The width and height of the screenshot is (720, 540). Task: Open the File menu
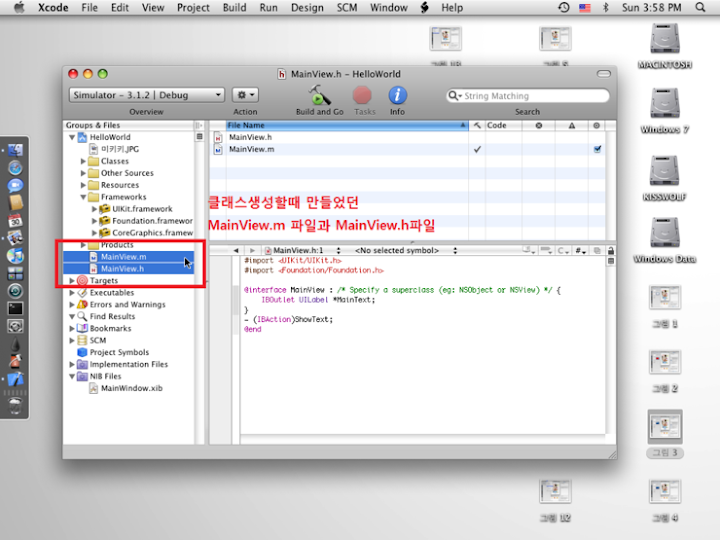[x=89, y=8]
